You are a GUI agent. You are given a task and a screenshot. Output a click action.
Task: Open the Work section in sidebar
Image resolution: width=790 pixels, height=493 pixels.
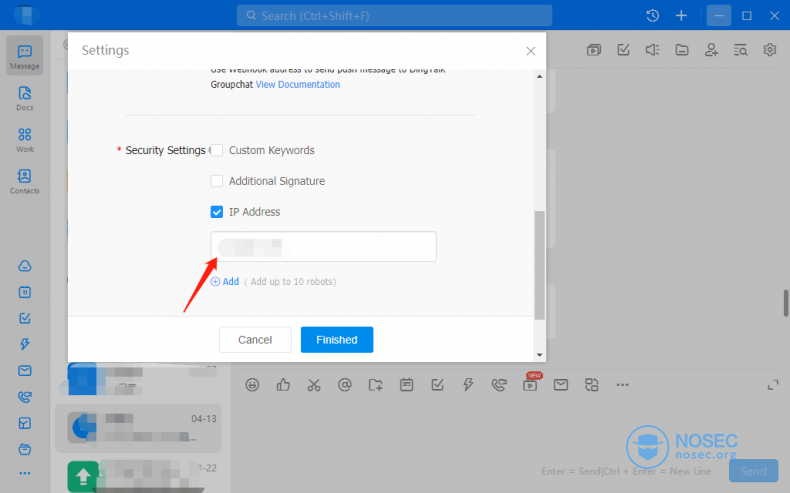24,140
